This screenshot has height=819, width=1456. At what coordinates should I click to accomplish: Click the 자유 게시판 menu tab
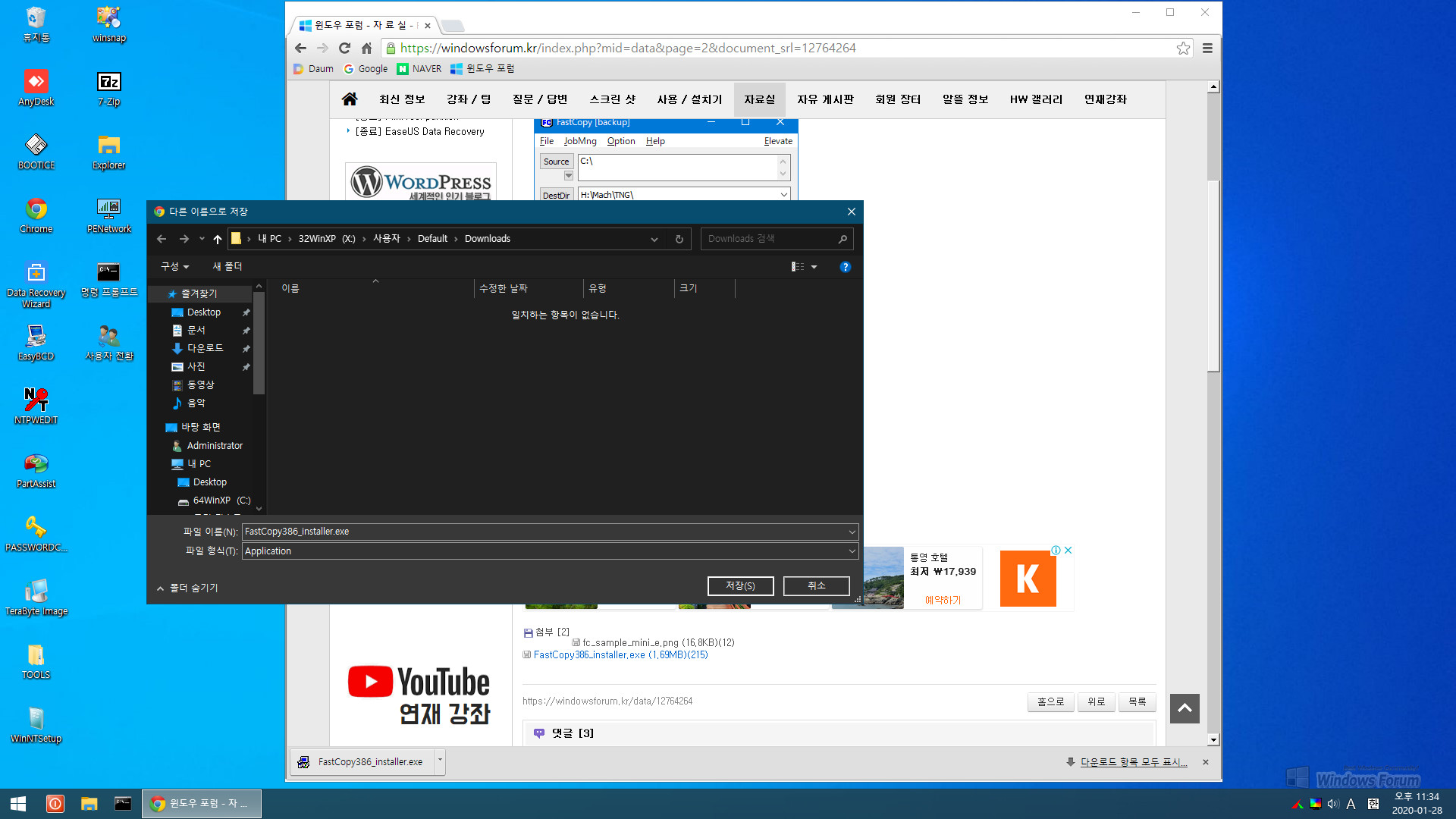click(x=825, y=99)
